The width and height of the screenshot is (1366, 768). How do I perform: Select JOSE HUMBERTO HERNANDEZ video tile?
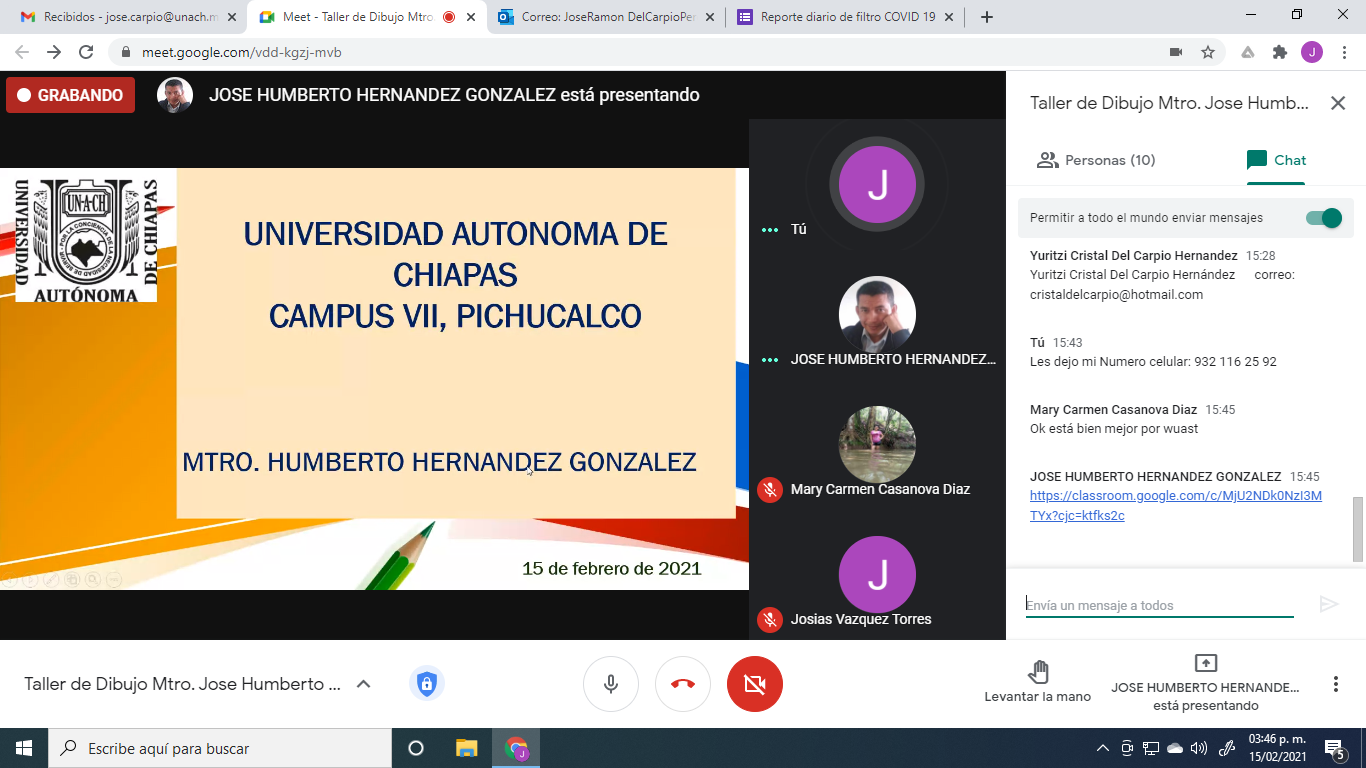tap(877, 315)
